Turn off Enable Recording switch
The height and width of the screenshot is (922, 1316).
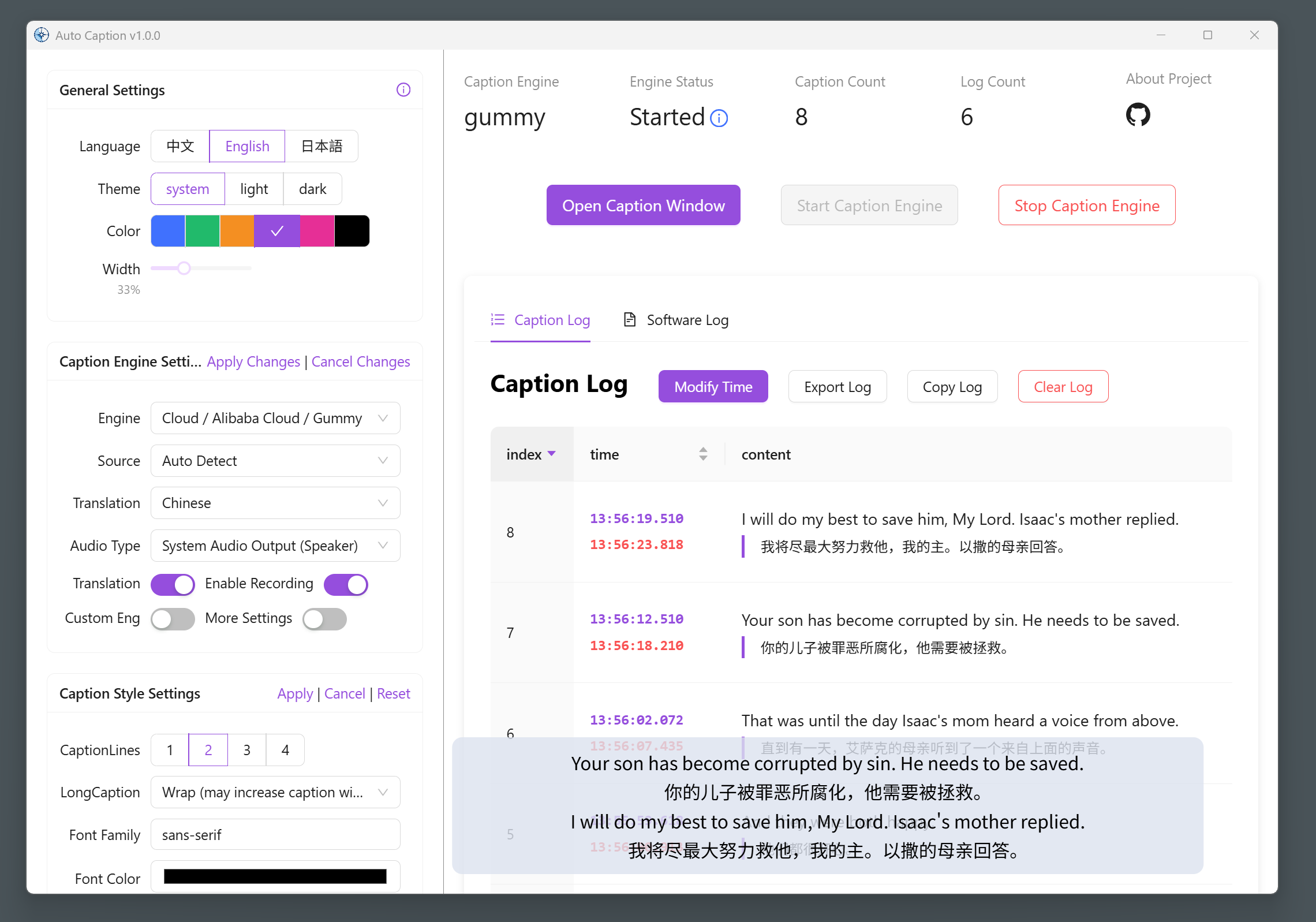pyautogui.click(x=346, y=584)
